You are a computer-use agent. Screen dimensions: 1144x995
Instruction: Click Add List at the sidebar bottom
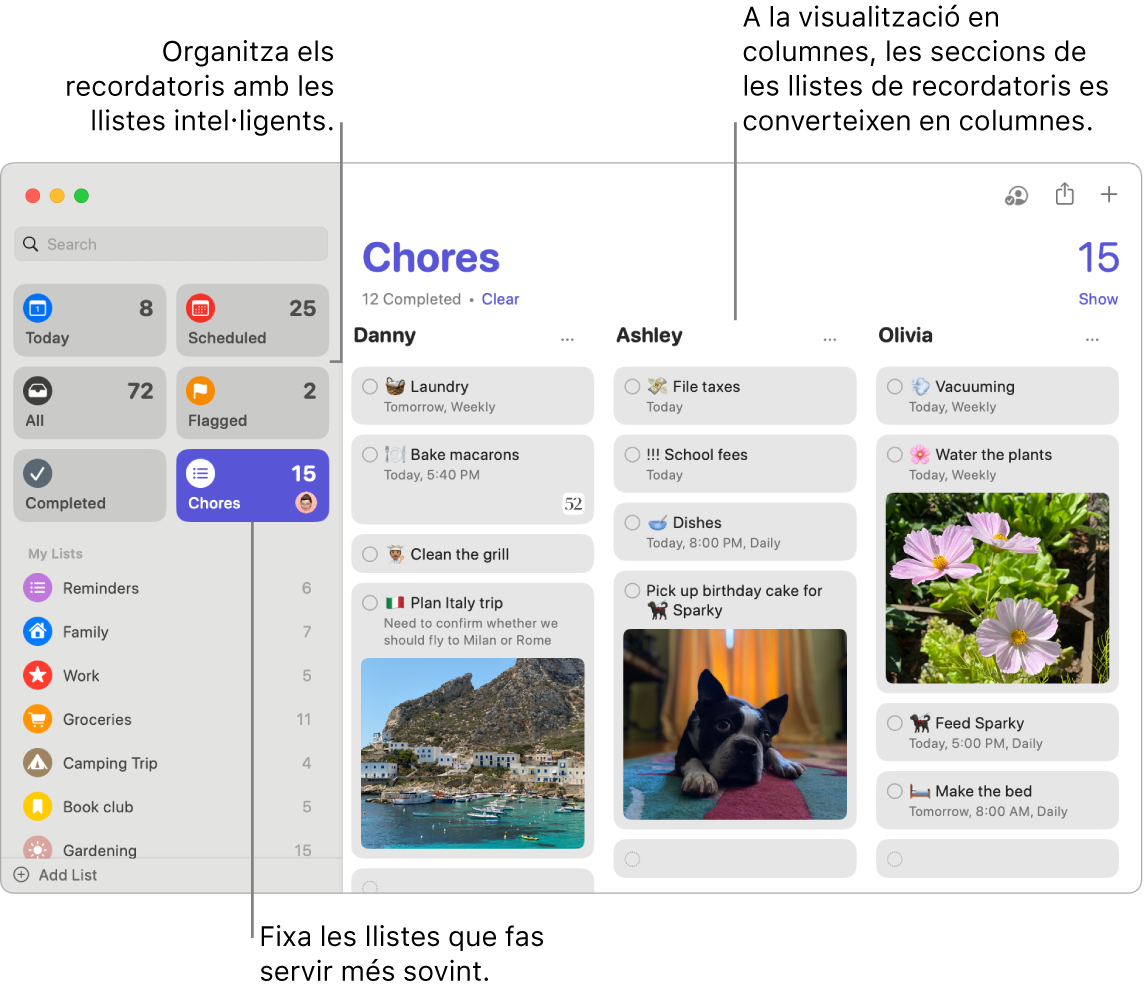(x=54, y=874)
